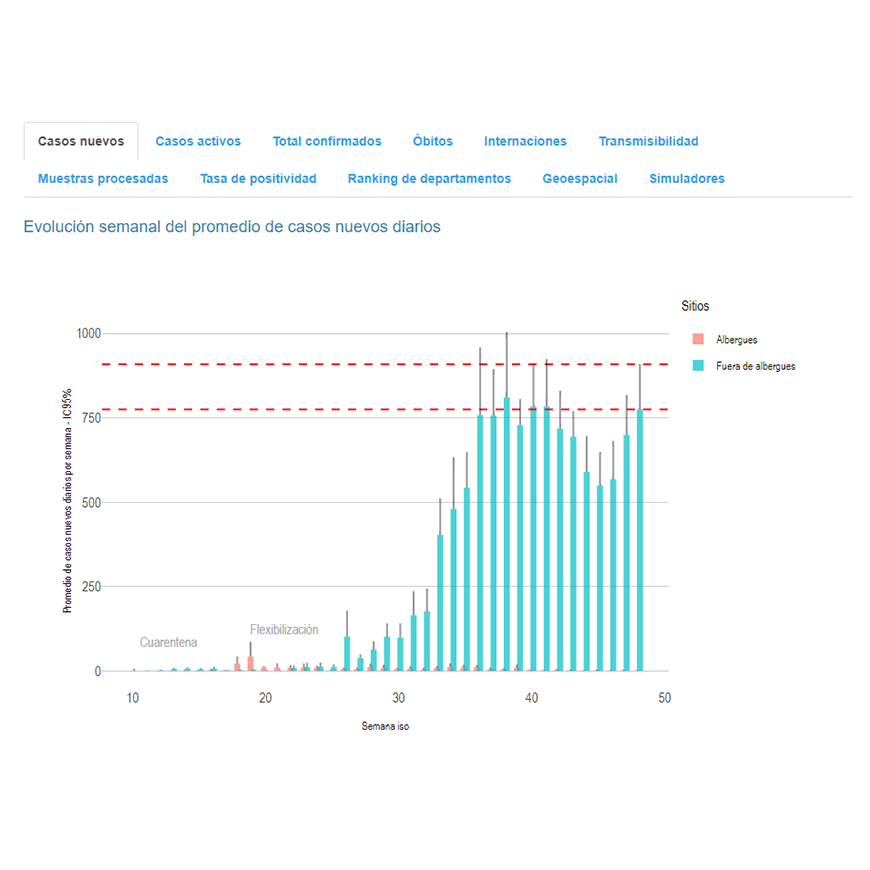The height and width of the screenshot is (870, 870).
Task: Click the Flexibilización annotation on chart
Action: [x=284, y=630]
